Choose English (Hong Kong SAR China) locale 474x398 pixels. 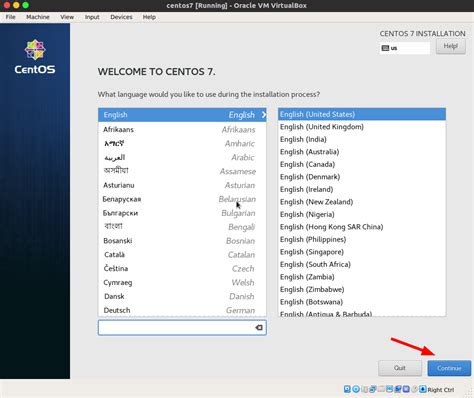pos(362,227)
